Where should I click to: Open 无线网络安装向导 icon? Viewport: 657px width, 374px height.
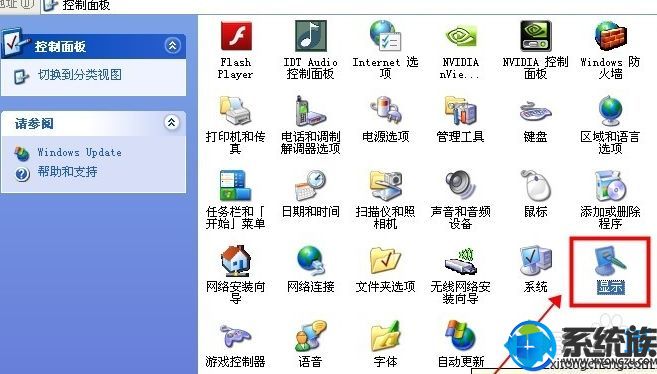click(x=460, y=261)
